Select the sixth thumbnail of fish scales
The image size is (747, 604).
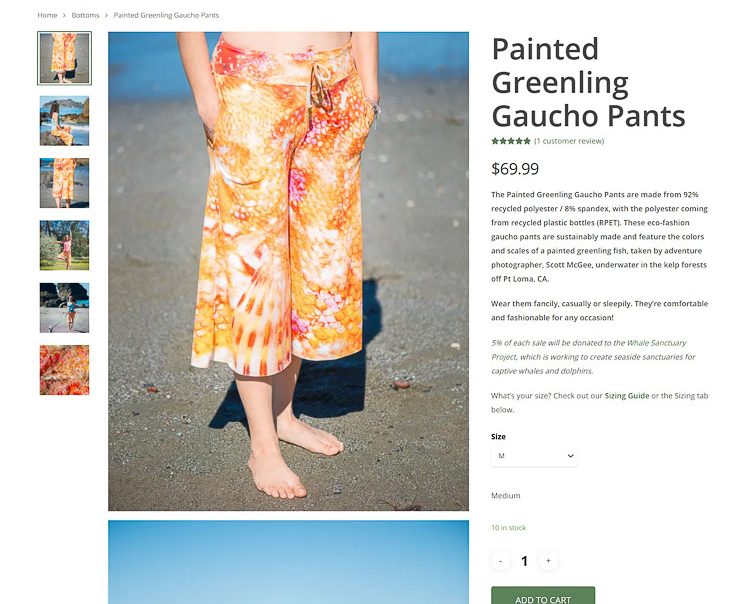click(x=64, y=370)
